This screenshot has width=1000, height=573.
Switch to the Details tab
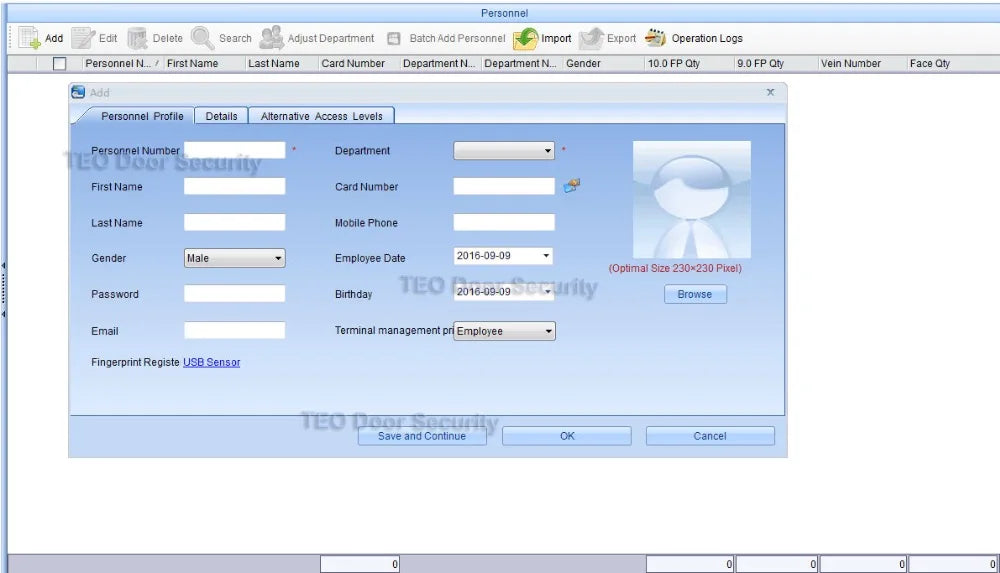pyautogui.click(x=221, y=116)
